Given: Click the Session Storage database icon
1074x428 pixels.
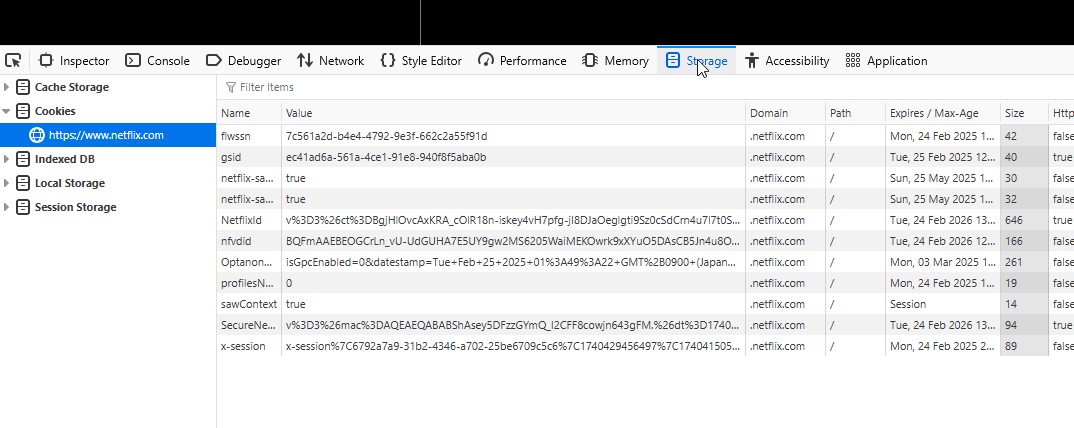Looking at the screenshot, I should point(23,207).
